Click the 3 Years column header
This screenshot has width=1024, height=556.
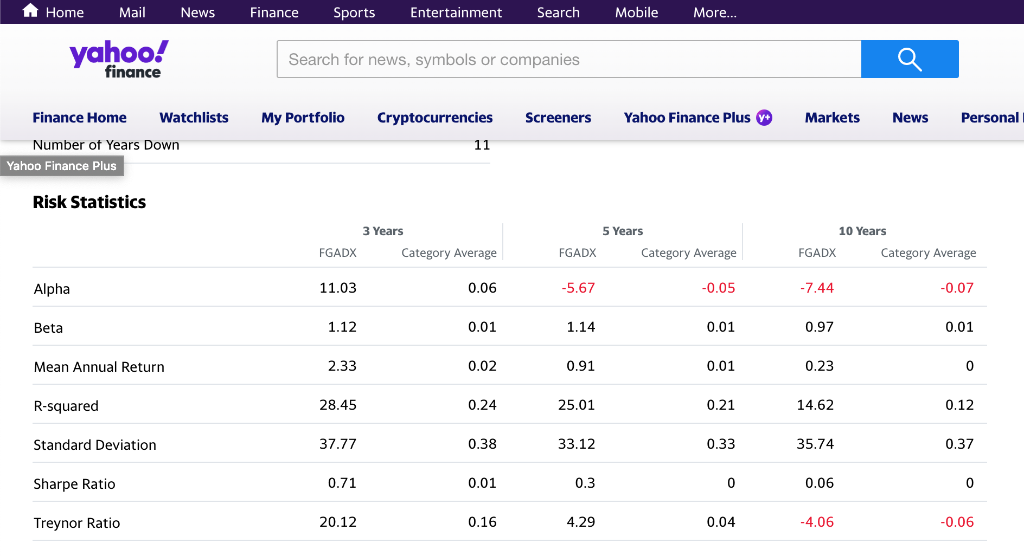383,231
